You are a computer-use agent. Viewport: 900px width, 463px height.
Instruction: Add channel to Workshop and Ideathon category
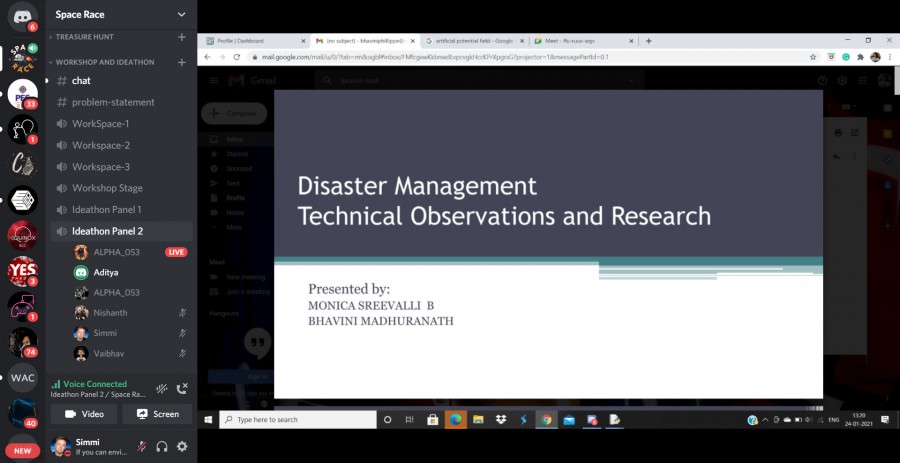(181, 62)
